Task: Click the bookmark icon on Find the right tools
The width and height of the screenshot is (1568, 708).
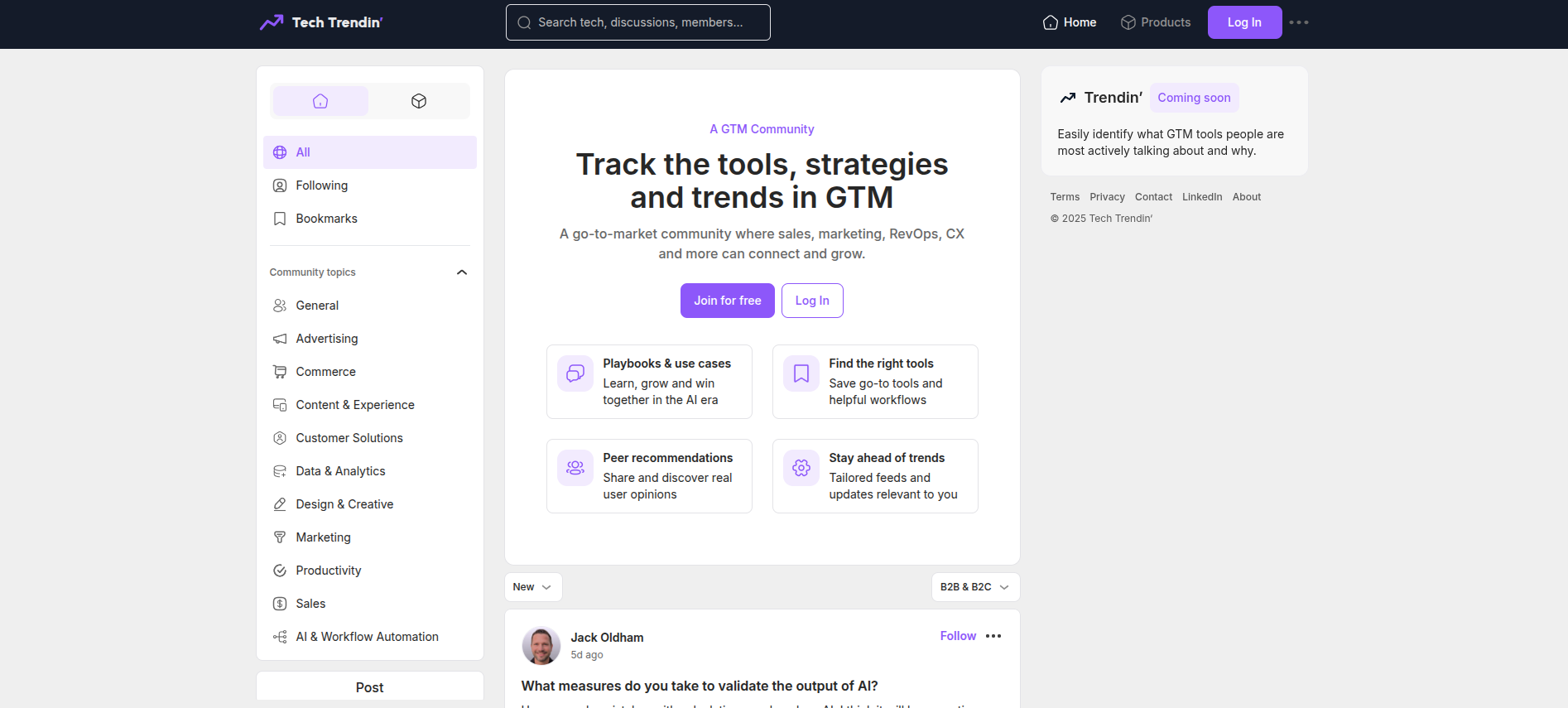Action: click(x=801, y=373)
